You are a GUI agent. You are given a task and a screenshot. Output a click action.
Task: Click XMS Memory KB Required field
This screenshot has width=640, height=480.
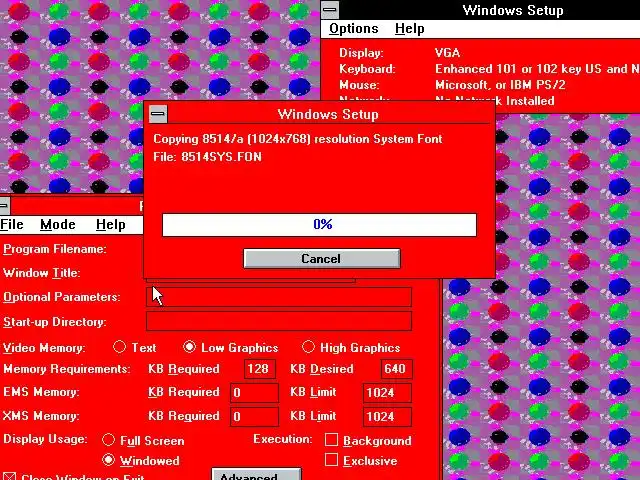click(x=254, y=416)
